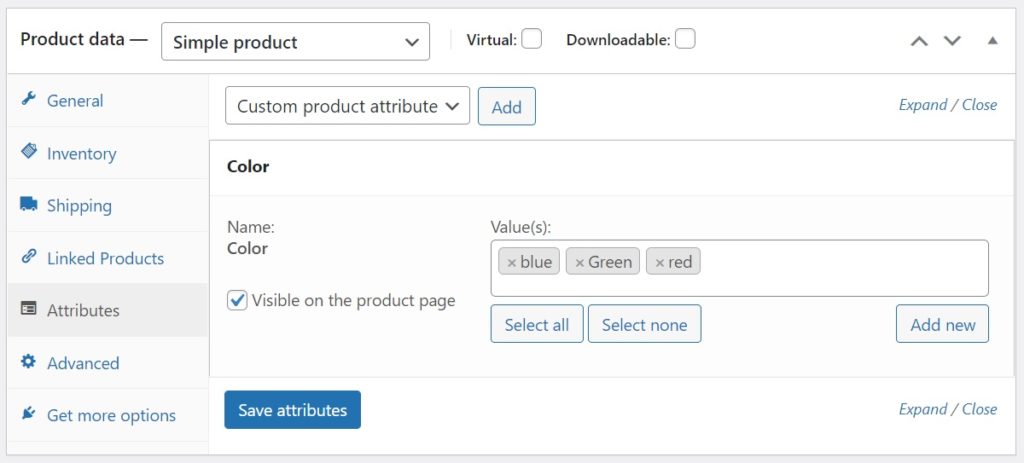Open the Get more options tab
This screenshot has height=463, width=1024.
(x=108, y=415)
